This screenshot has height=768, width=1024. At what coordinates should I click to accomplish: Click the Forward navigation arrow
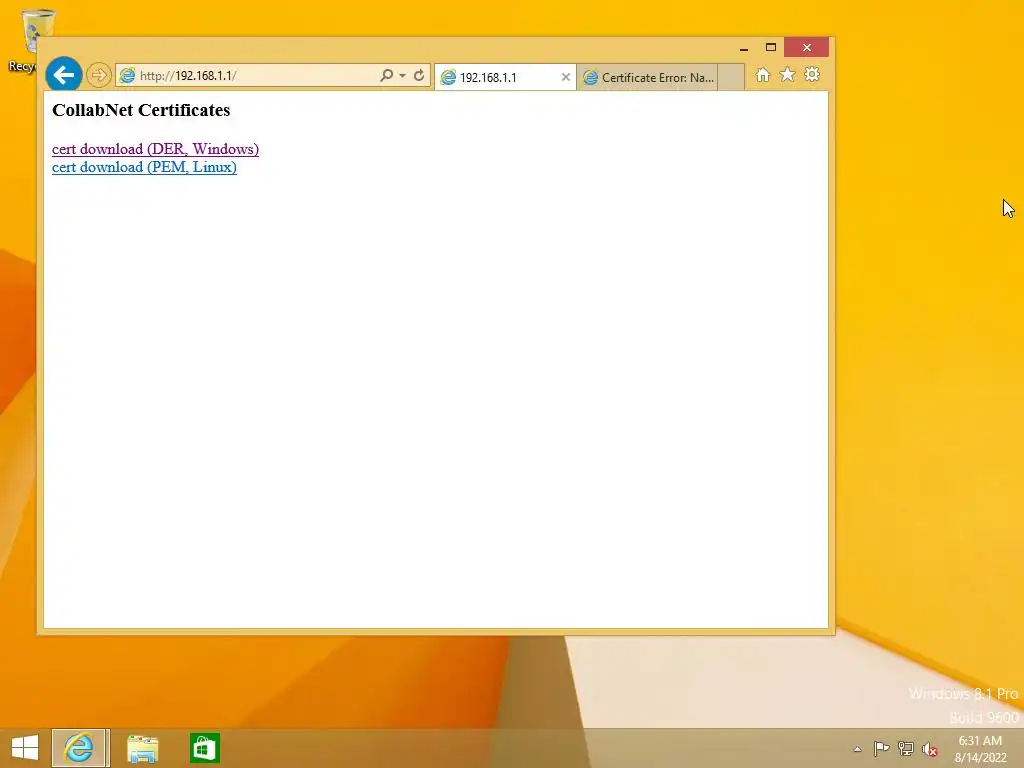pyautogui.click(x=99, y=75)
